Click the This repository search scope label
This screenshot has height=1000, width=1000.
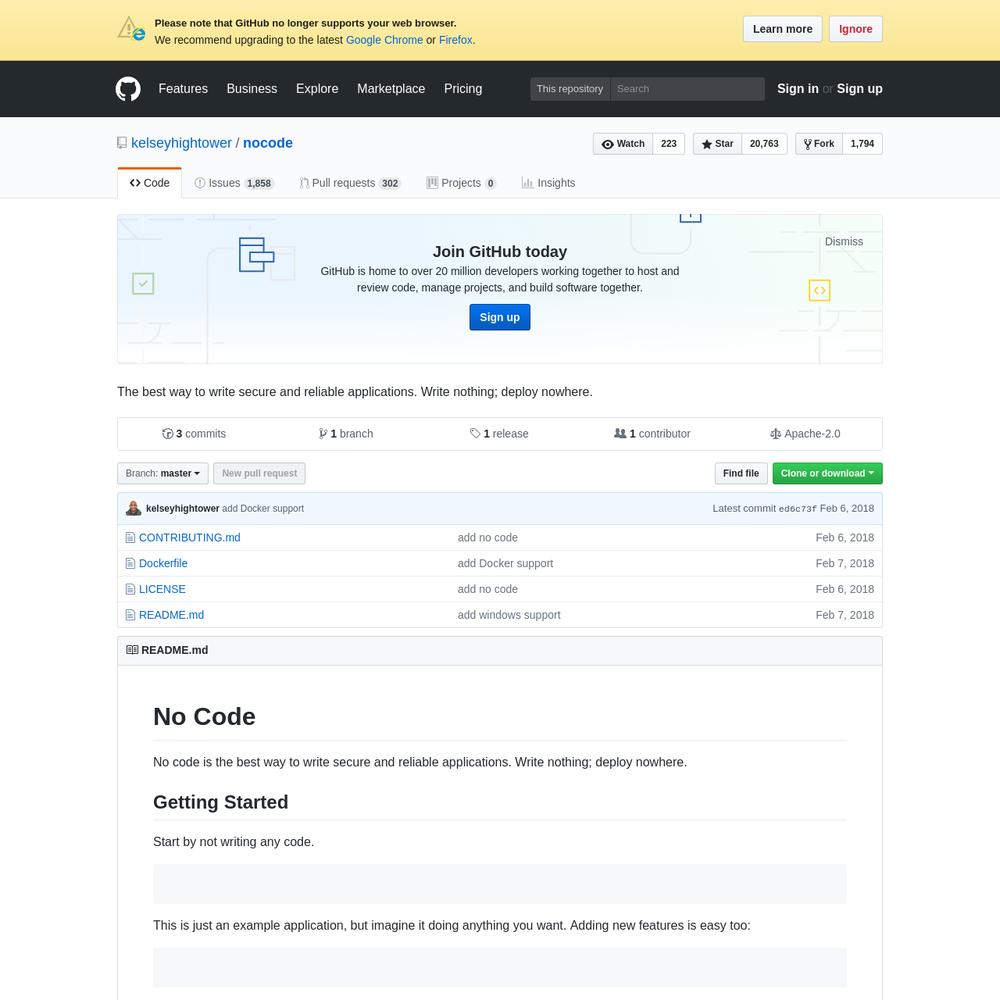pos(570,89)
